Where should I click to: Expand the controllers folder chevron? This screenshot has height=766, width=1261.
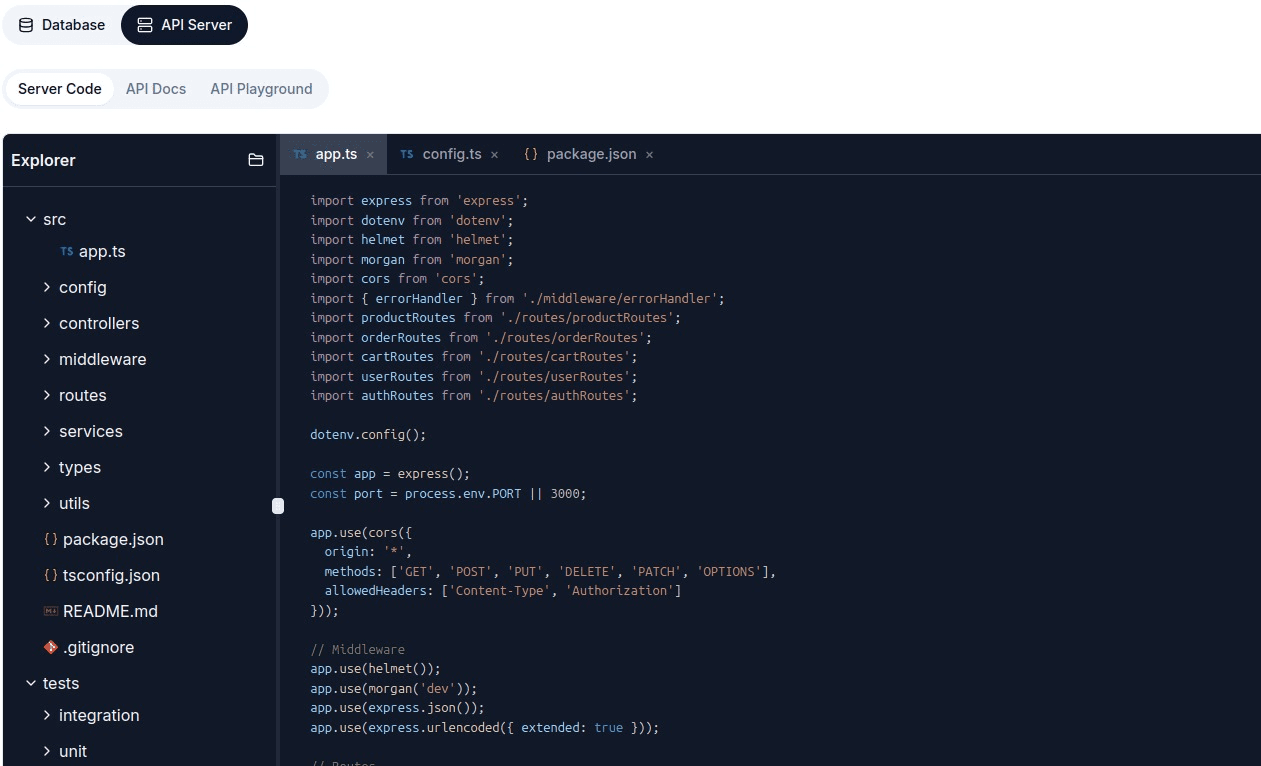tap(47, 323)
